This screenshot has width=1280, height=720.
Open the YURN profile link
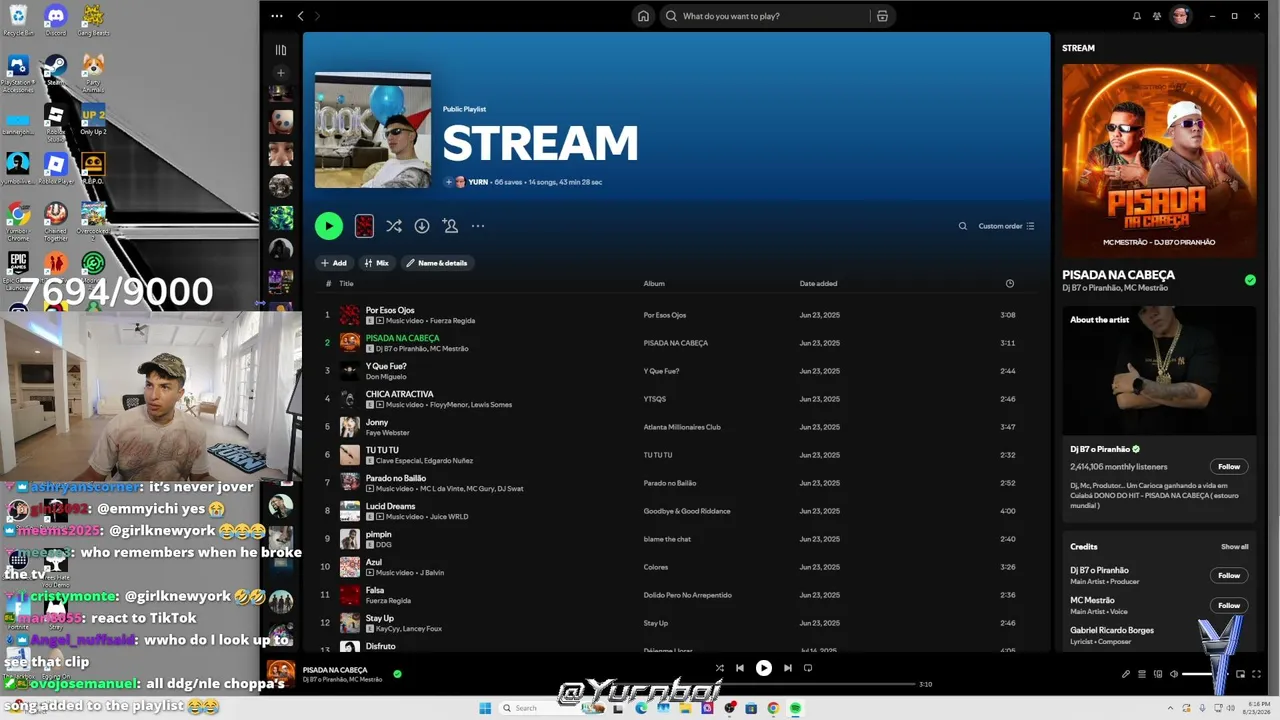point(478,182)
